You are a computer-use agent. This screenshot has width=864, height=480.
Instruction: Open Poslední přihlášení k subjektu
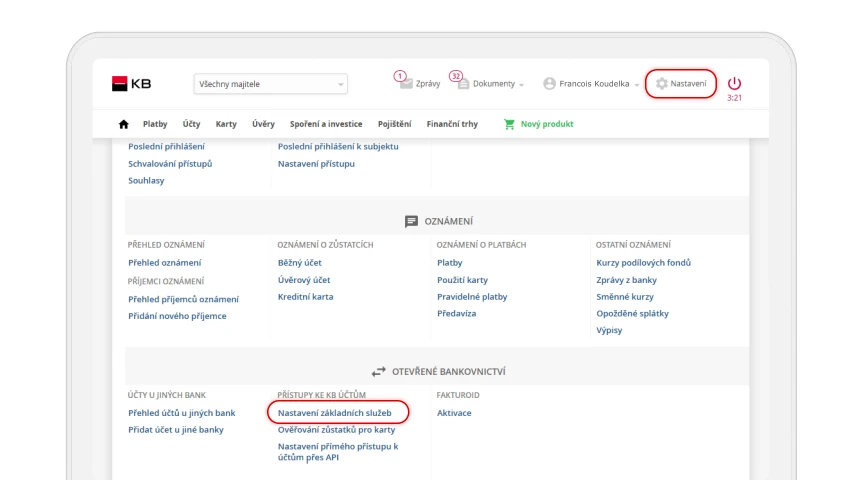(338, 147)
